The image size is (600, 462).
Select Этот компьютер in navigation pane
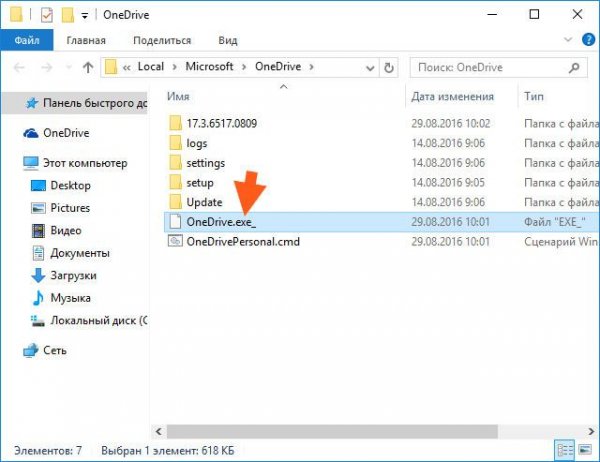pyautogui.click(x=85, y=163)
